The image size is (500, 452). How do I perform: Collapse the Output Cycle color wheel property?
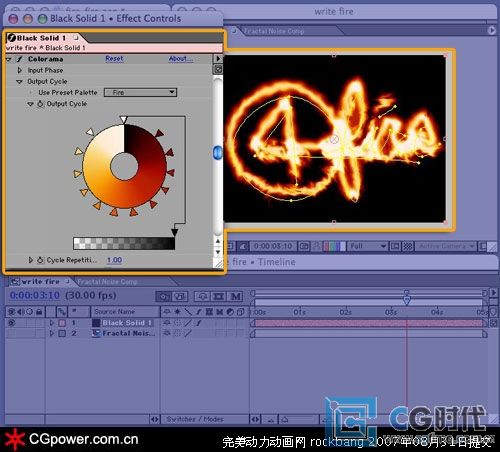coord(30,104)
